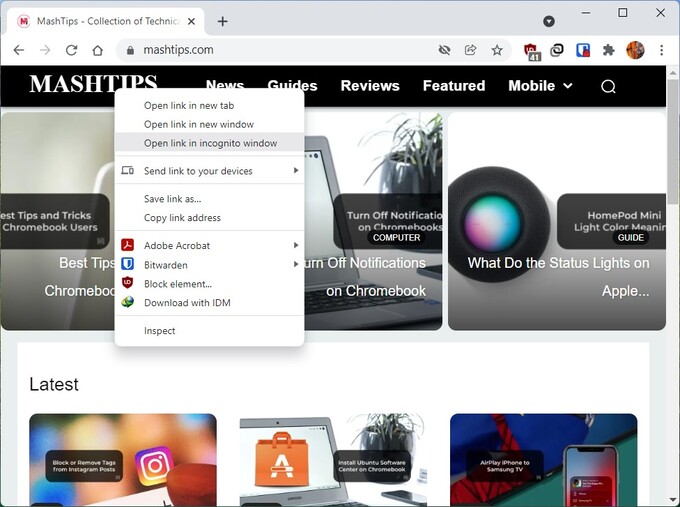This screenshot has width=680, height=507.
Task: Choose Inspect from context menu
Action: click(209, 330)
